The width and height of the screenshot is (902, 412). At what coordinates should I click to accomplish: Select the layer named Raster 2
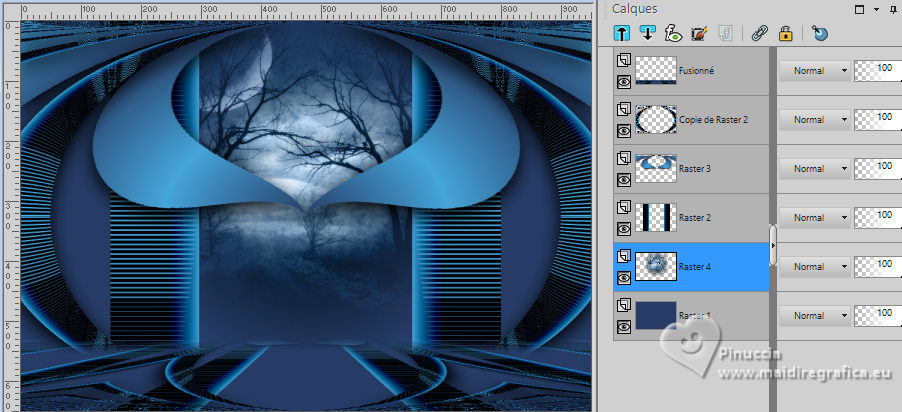pos(694,218)
